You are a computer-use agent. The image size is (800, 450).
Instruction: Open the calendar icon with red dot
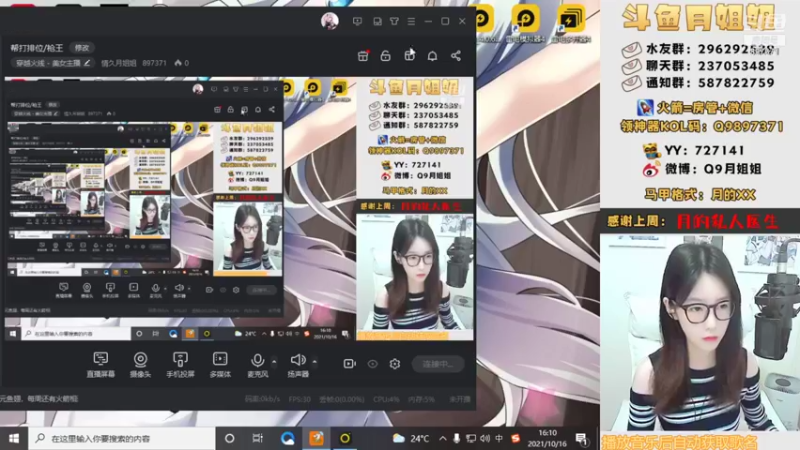(363, 56)
